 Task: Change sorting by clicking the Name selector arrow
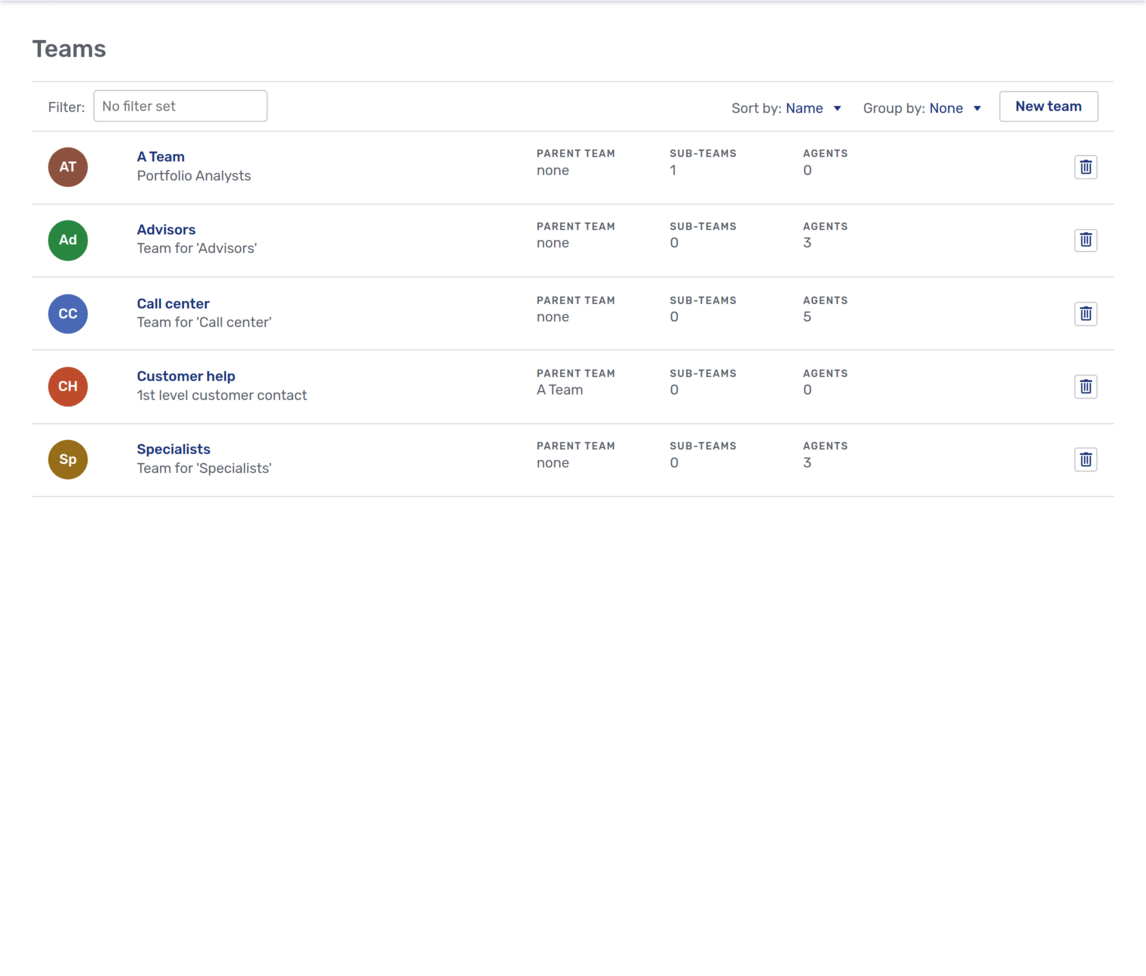click(838, 108)
